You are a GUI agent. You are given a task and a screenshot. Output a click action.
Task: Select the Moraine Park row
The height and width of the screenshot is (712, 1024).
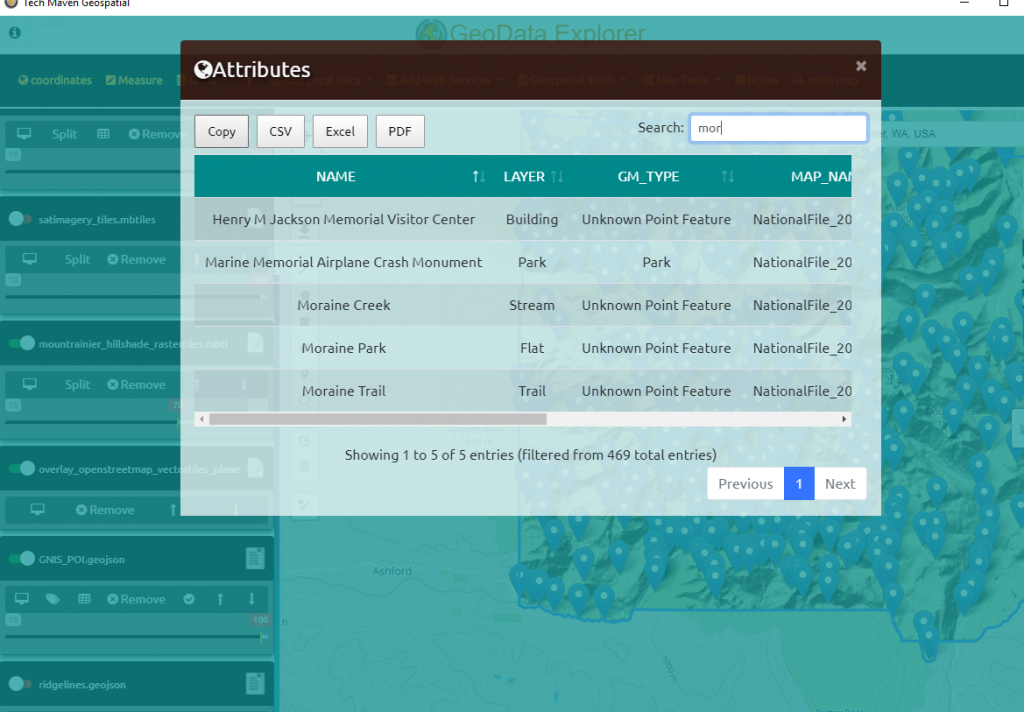coord(522,348)
